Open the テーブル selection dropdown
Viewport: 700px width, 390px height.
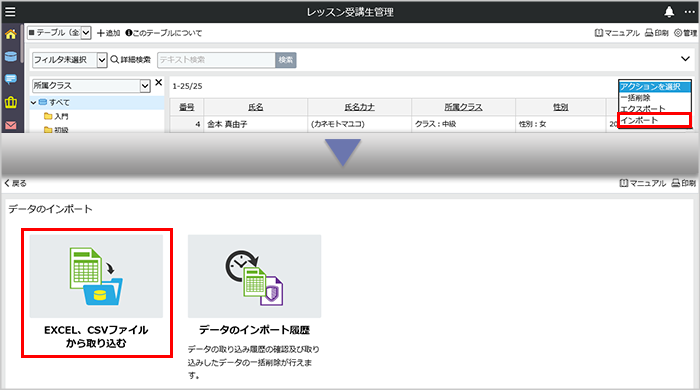(59, 33)
